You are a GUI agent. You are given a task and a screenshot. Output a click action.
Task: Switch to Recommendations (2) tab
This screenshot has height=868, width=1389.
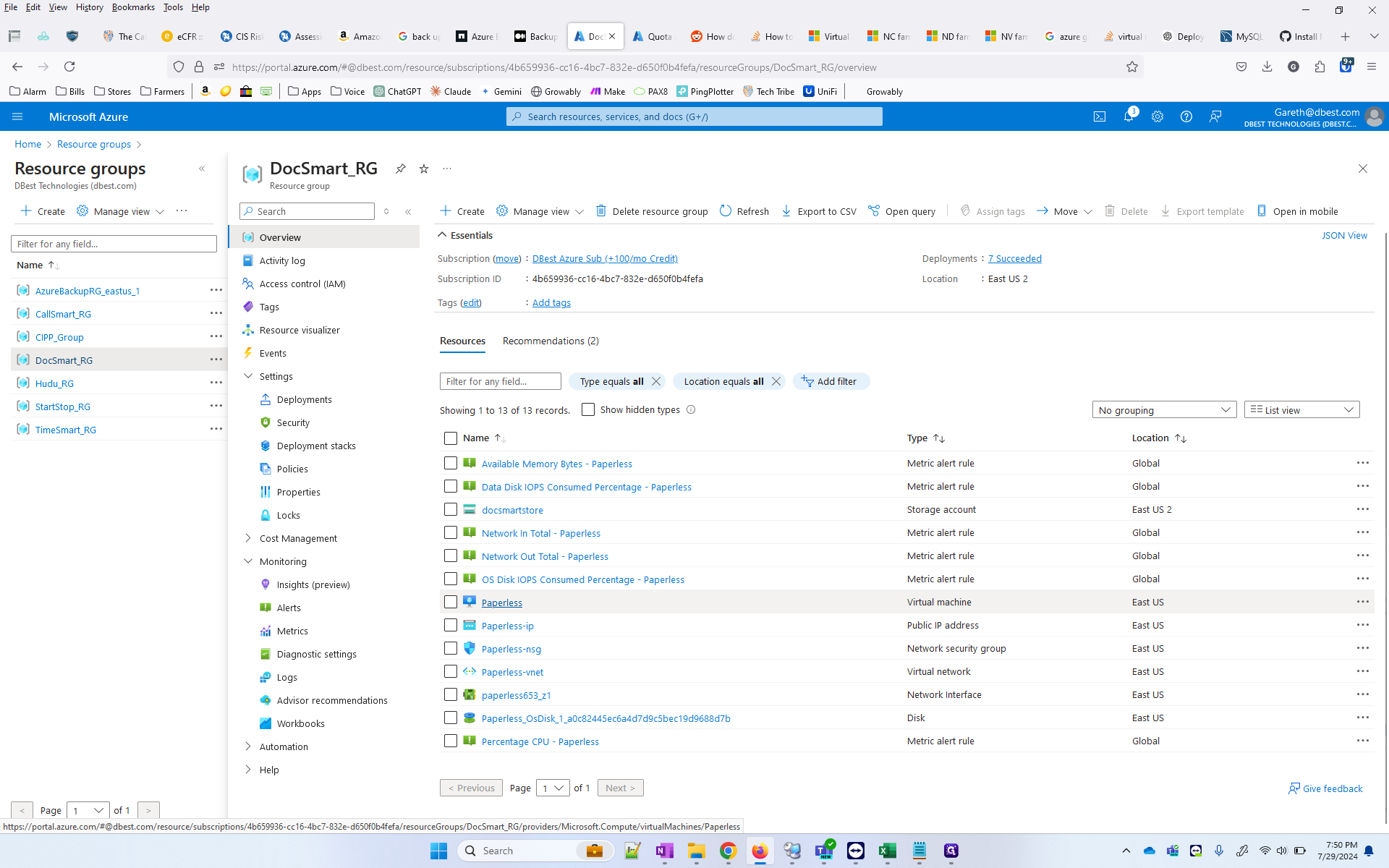[551, 341]
